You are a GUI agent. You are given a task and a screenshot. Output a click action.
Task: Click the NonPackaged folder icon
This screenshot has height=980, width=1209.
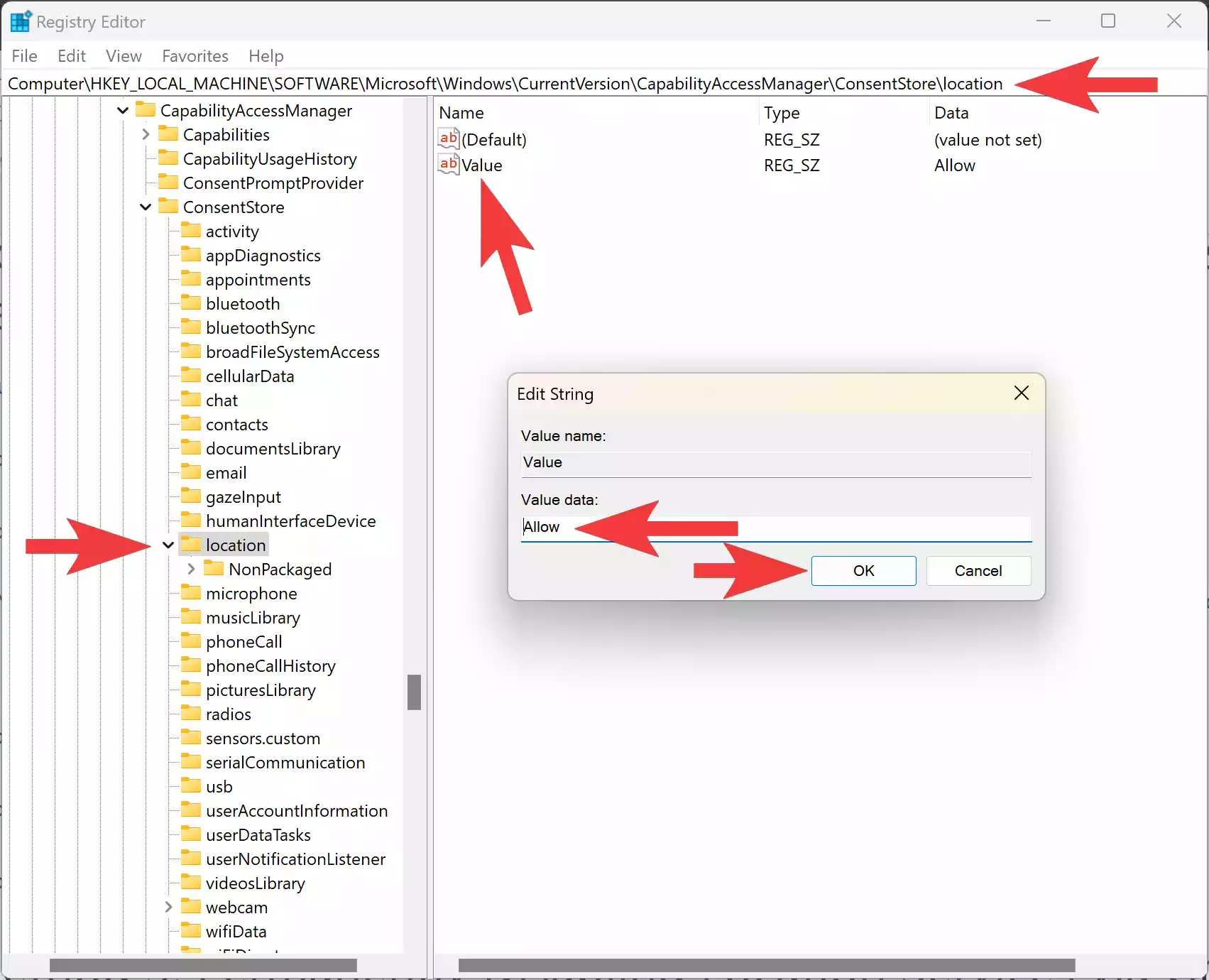coord(214,568)
